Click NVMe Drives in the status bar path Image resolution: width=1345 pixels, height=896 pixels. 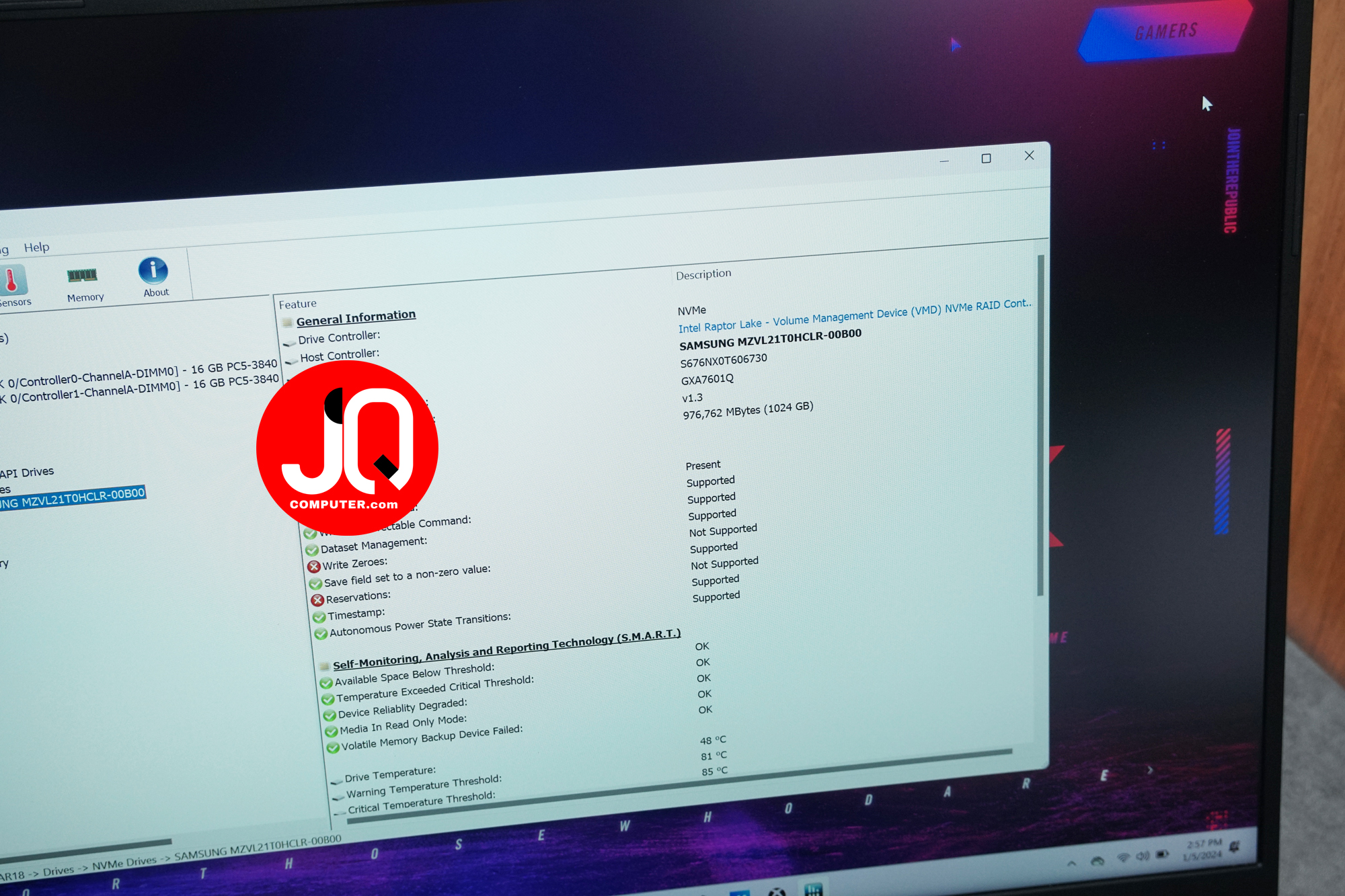(124, 862)
